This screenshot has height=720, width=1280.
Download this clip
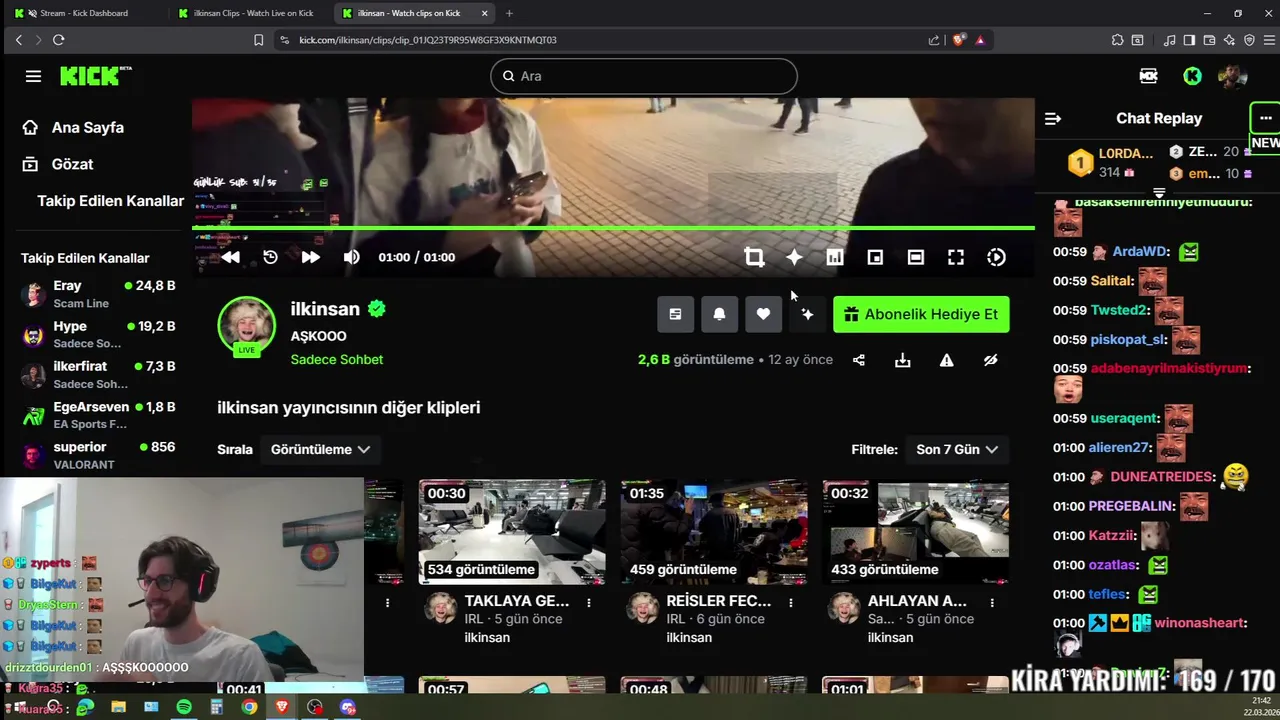[x=903, y=360]
